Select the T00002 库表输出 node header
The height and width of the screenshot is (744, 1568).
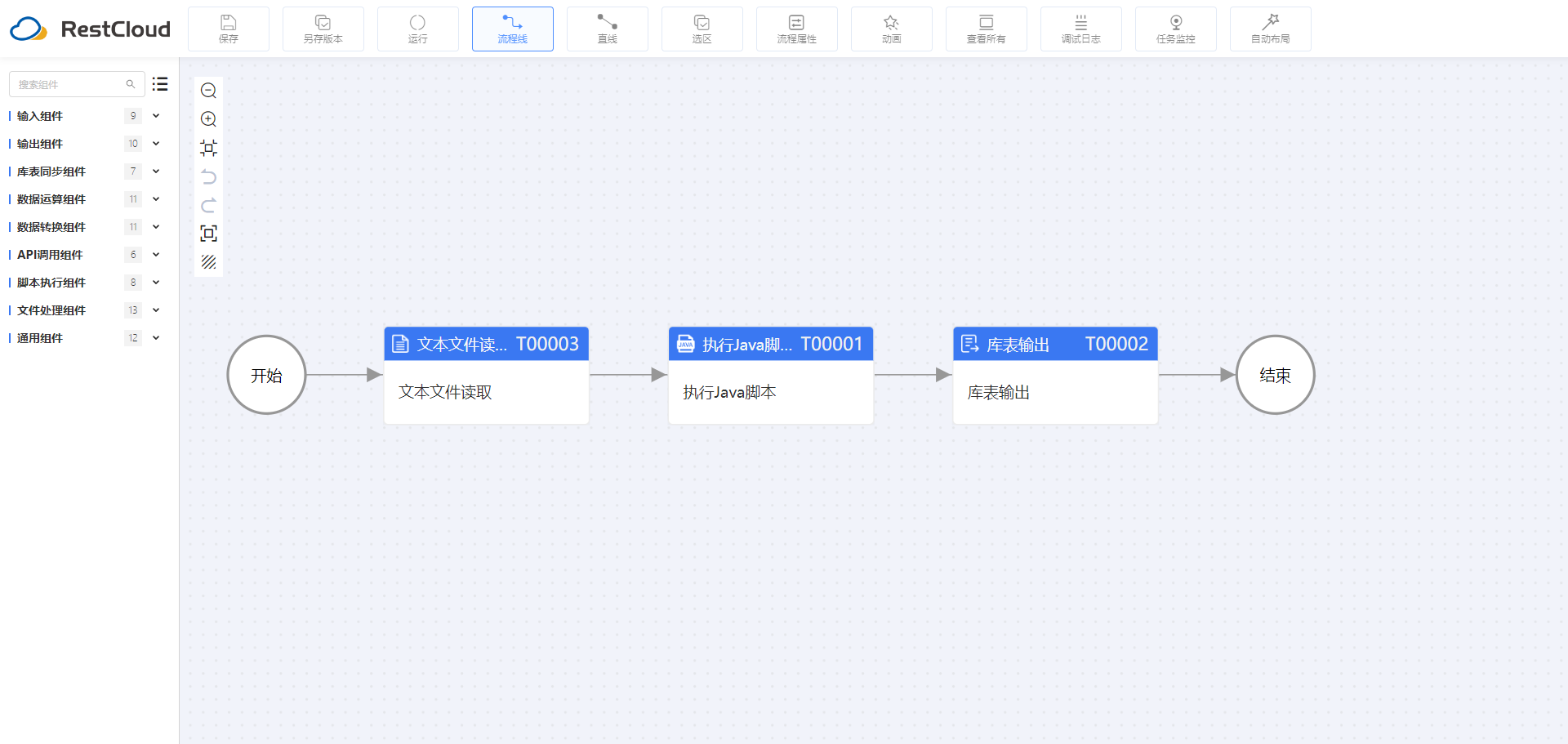(1055, 344)
